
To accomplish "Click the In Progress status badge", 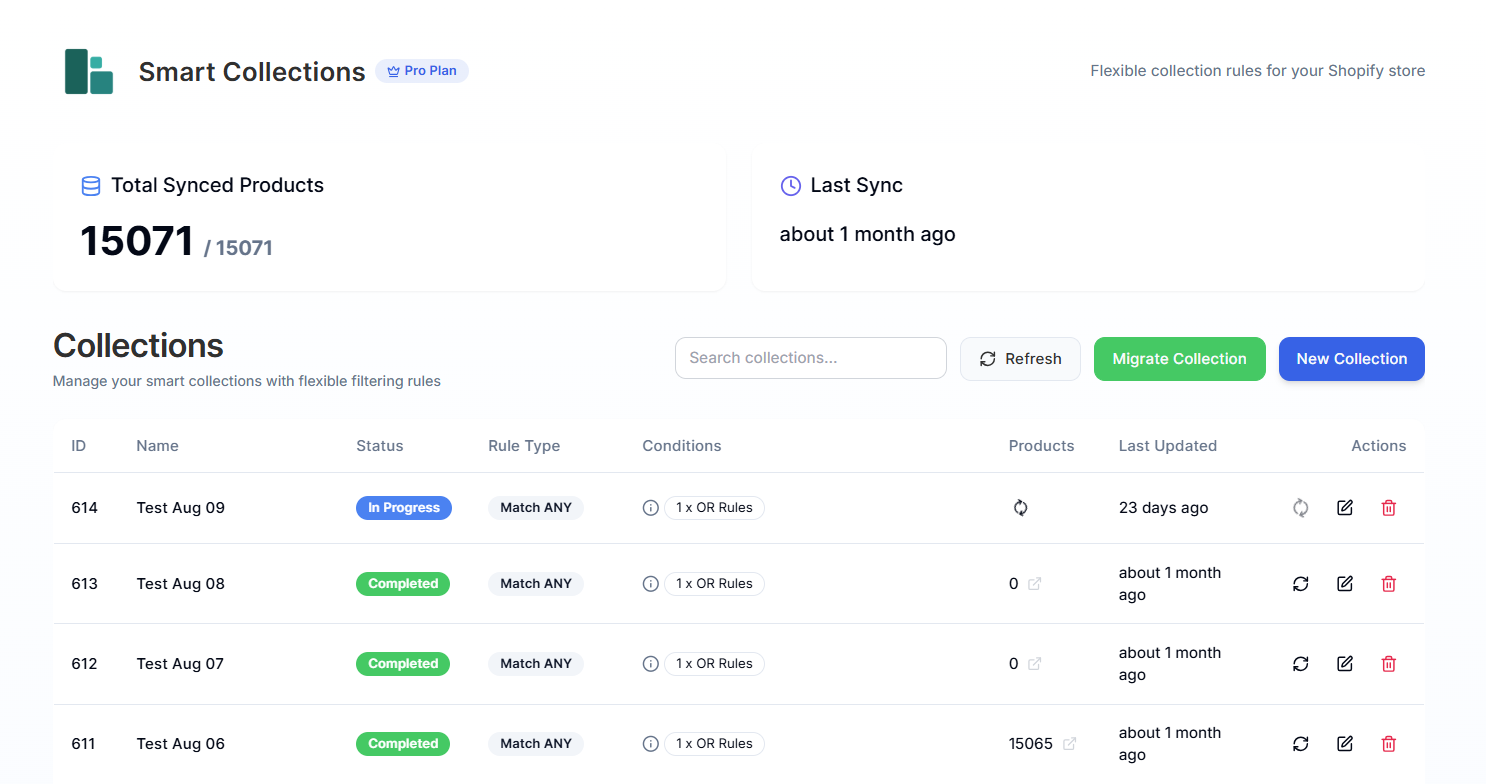I will [x=403, y=507].
